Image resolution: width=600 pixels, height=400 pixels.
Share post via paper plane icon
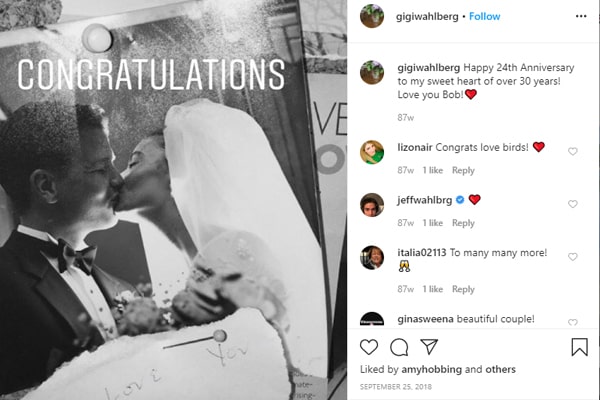click(x=429, y=346)
